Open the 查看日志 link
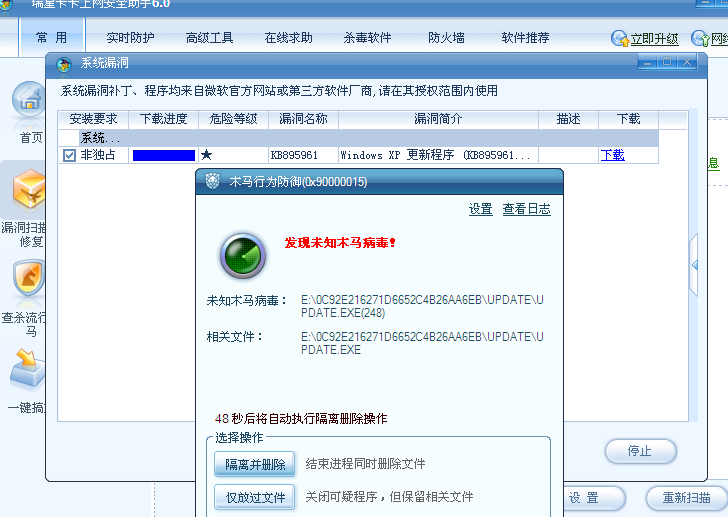This screenshot has height=517, width=728. click(x=526, y=209)
